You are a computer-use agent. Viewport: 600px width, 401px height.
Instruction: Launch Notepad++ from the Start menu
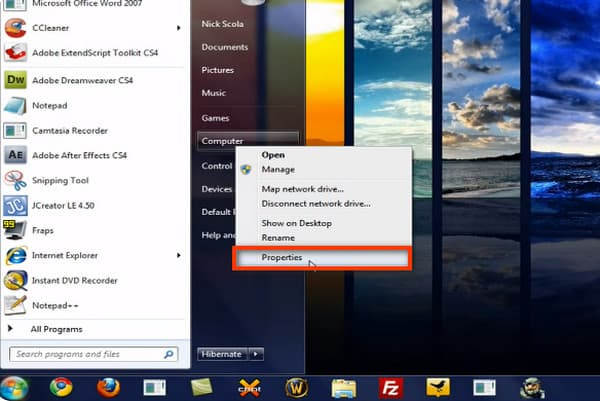tap(92, 305)
